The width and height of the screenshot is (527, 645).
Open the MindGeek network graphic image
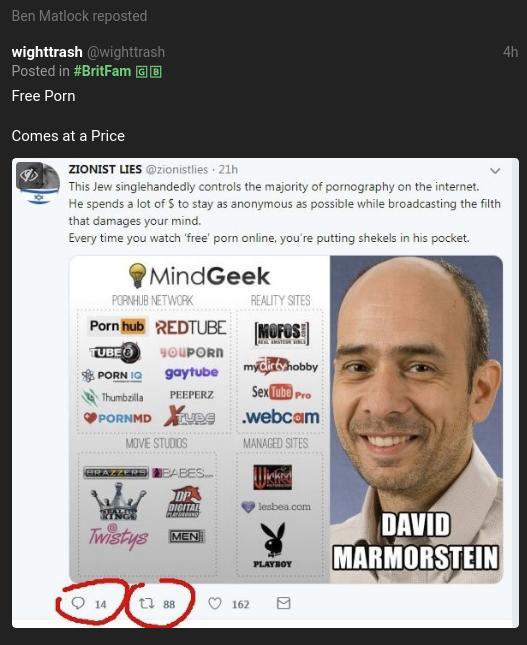286,419
